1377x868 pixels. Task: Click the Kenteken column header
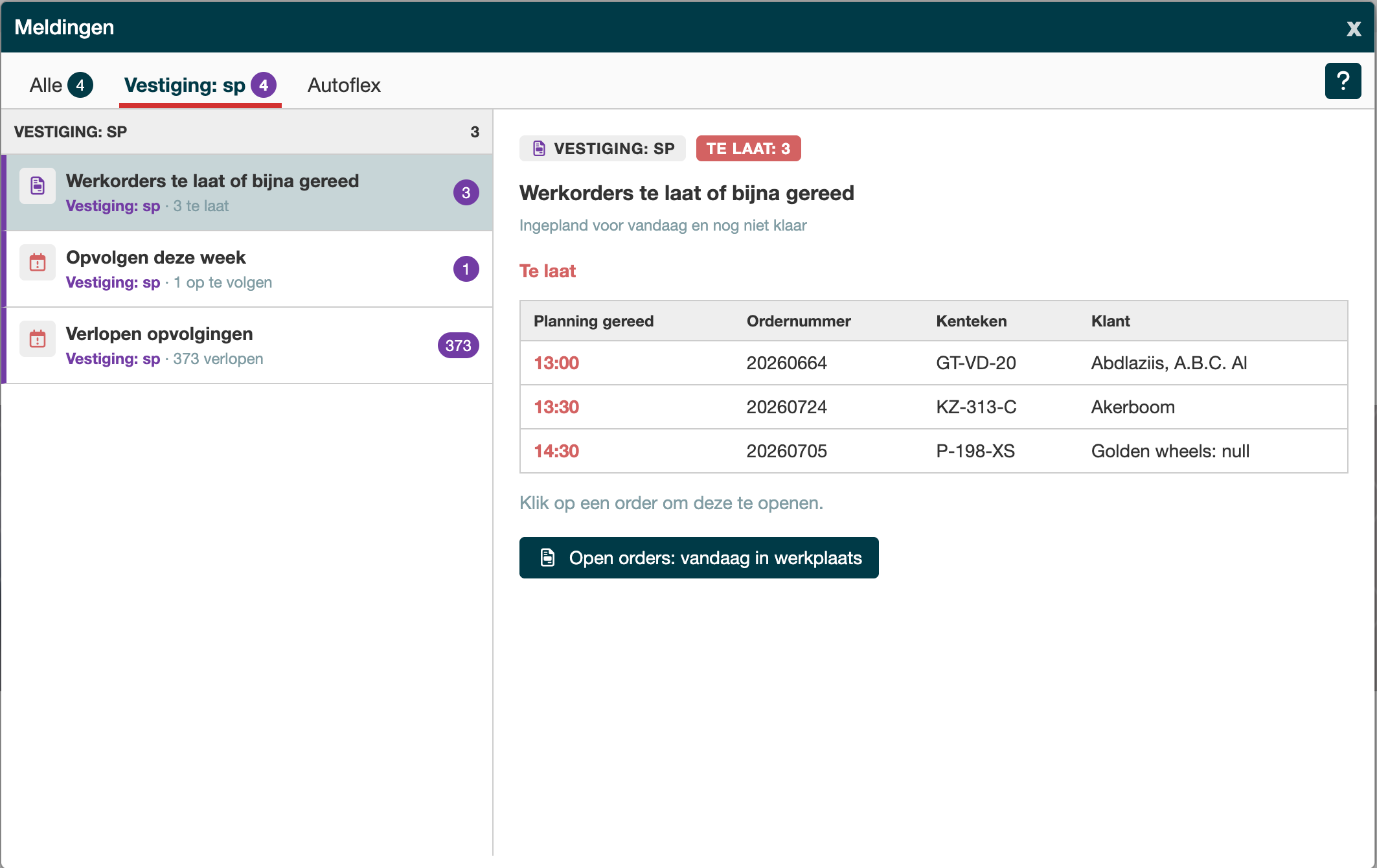(x=971, y=321)
